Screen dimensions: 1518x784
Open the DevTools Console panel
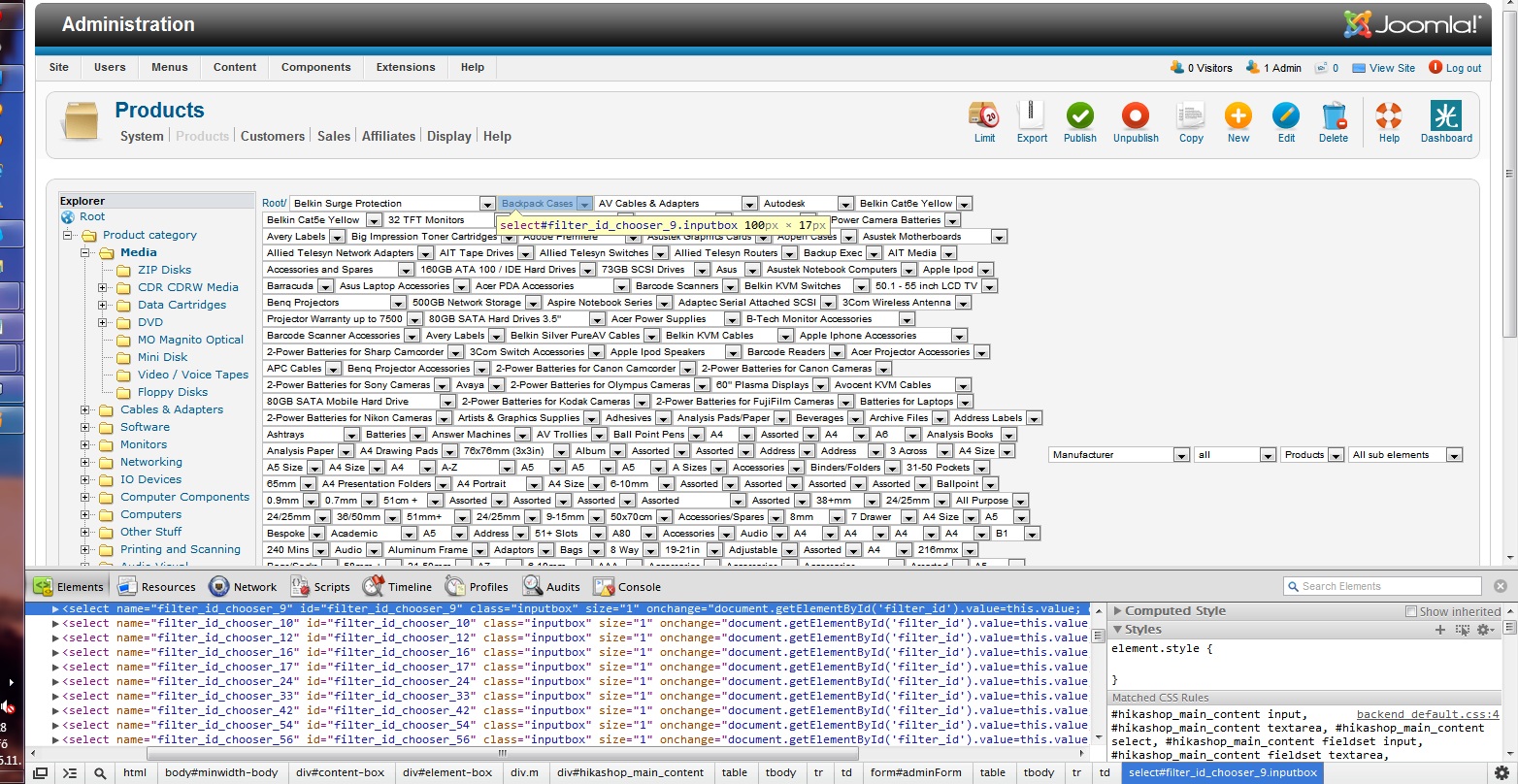pyautogui.click(x=627, y=586)
